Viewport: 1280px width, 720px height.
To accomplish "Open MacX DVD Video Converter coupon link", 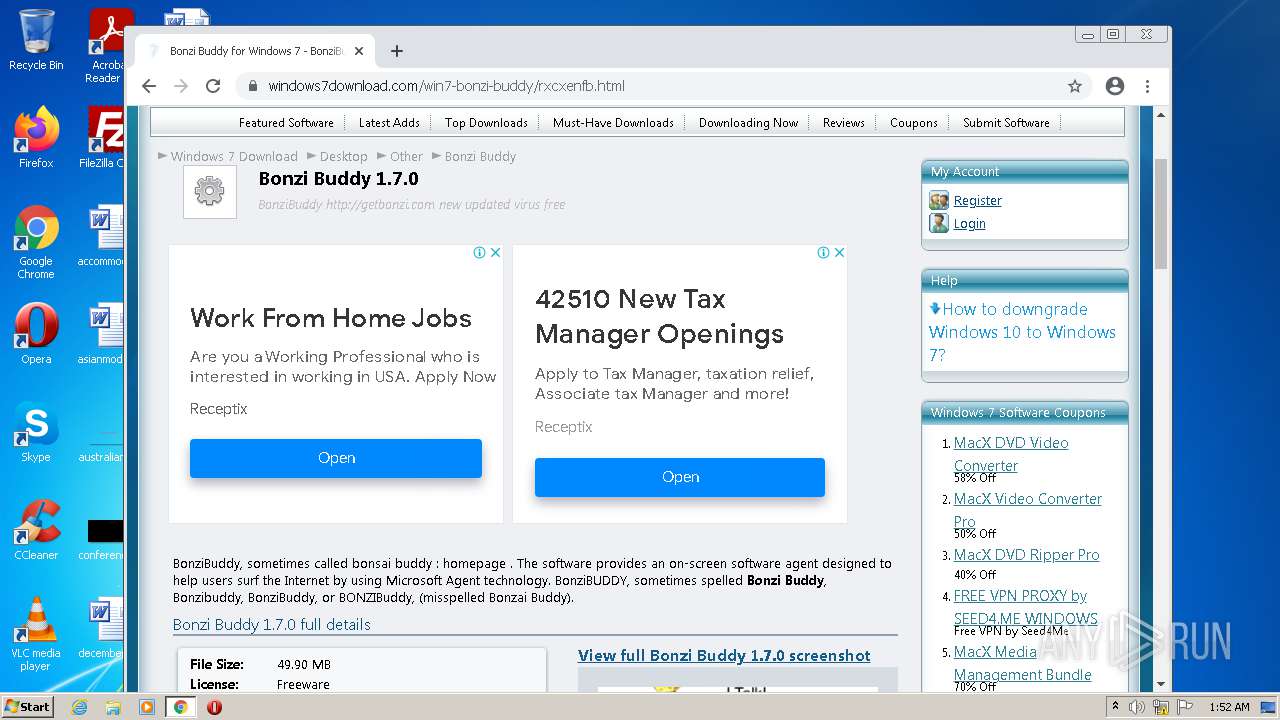I will (1011, 454).
